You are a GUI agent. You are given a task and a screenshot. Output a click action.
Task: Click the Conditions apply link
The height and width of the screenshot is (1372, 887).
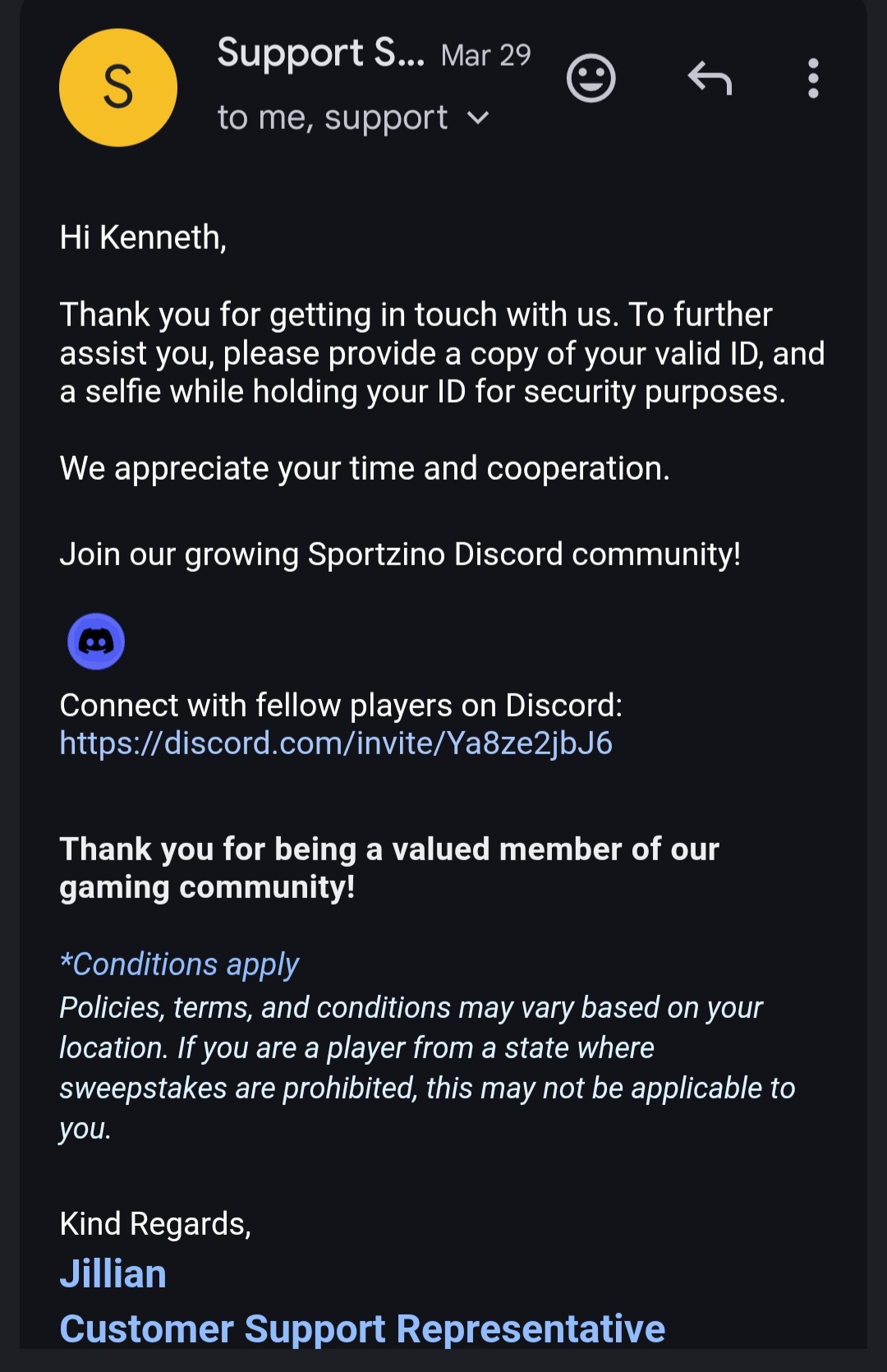coord(179,965)
